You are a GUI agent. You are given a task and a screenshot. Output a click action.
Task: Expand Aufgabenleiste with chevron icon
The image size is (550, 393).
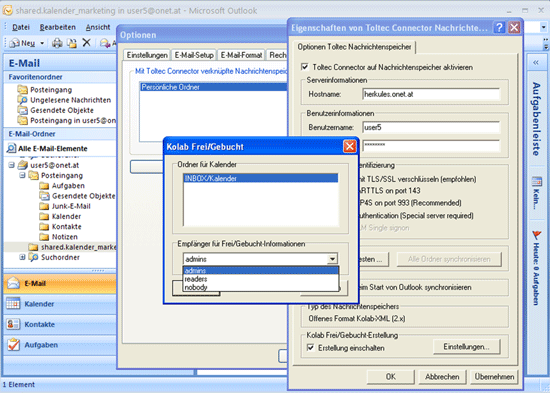pos(536,62)
